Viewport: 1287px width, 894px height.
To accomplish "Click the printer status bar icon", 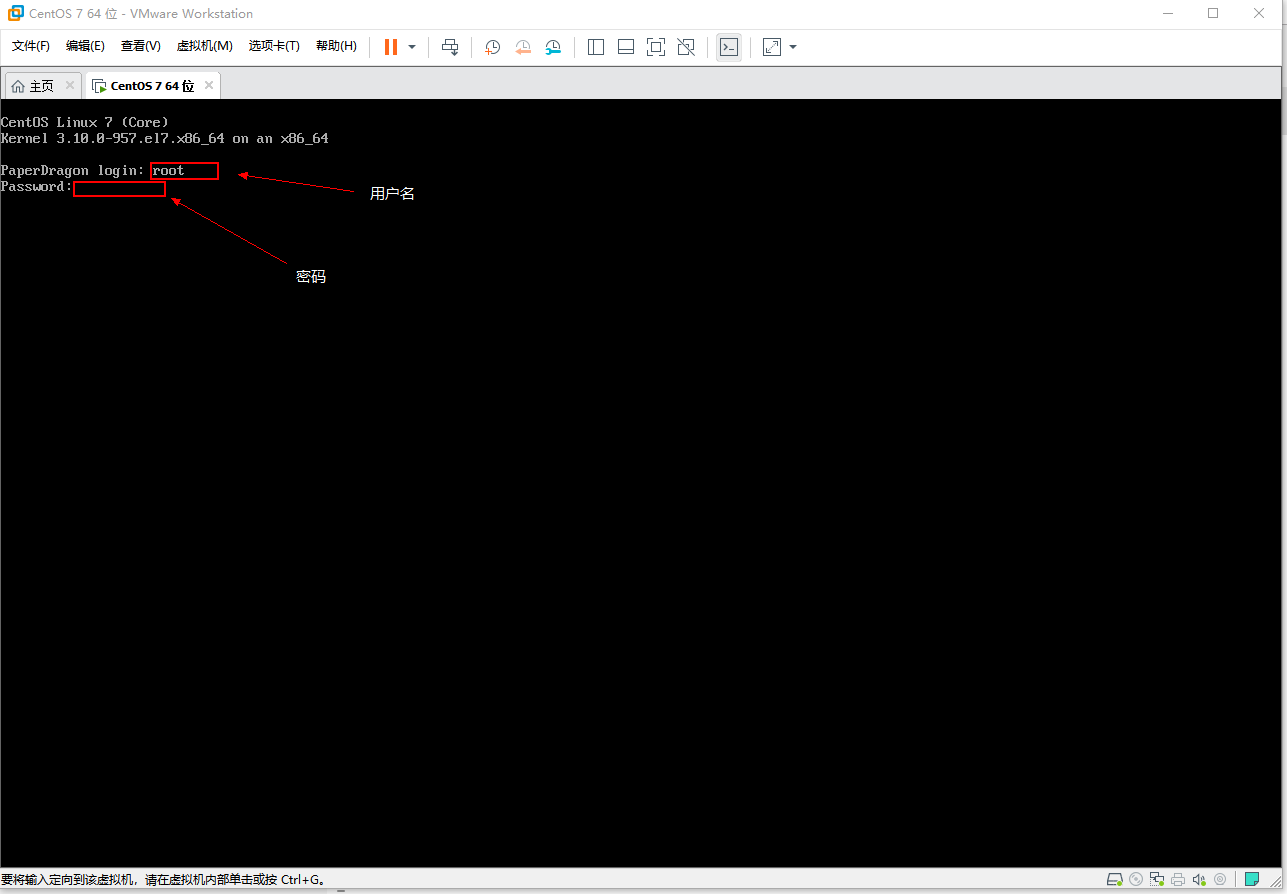I will tap(1178, 879).
